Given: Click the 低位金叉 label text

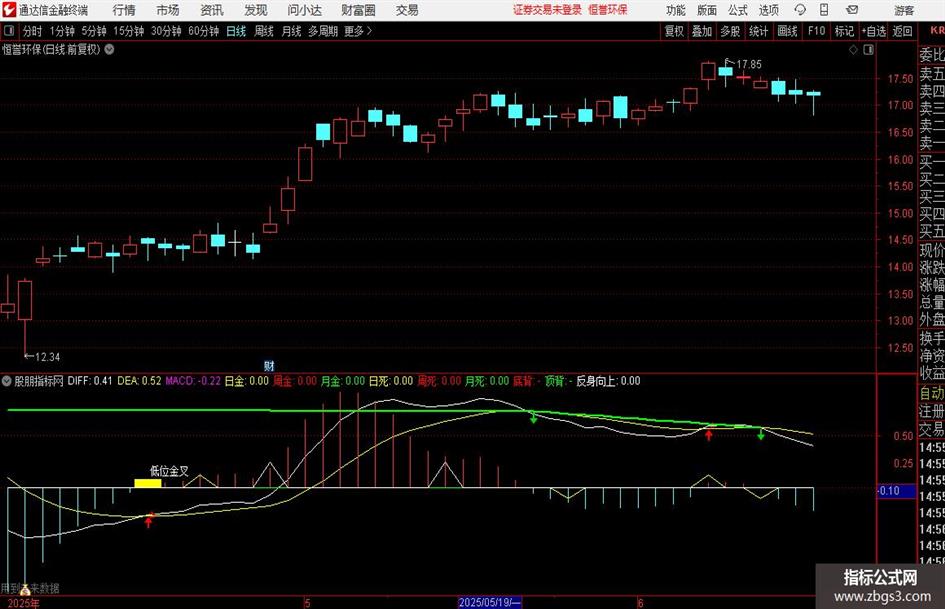Looking at the screenshot, I should click(x=169, y=471).
